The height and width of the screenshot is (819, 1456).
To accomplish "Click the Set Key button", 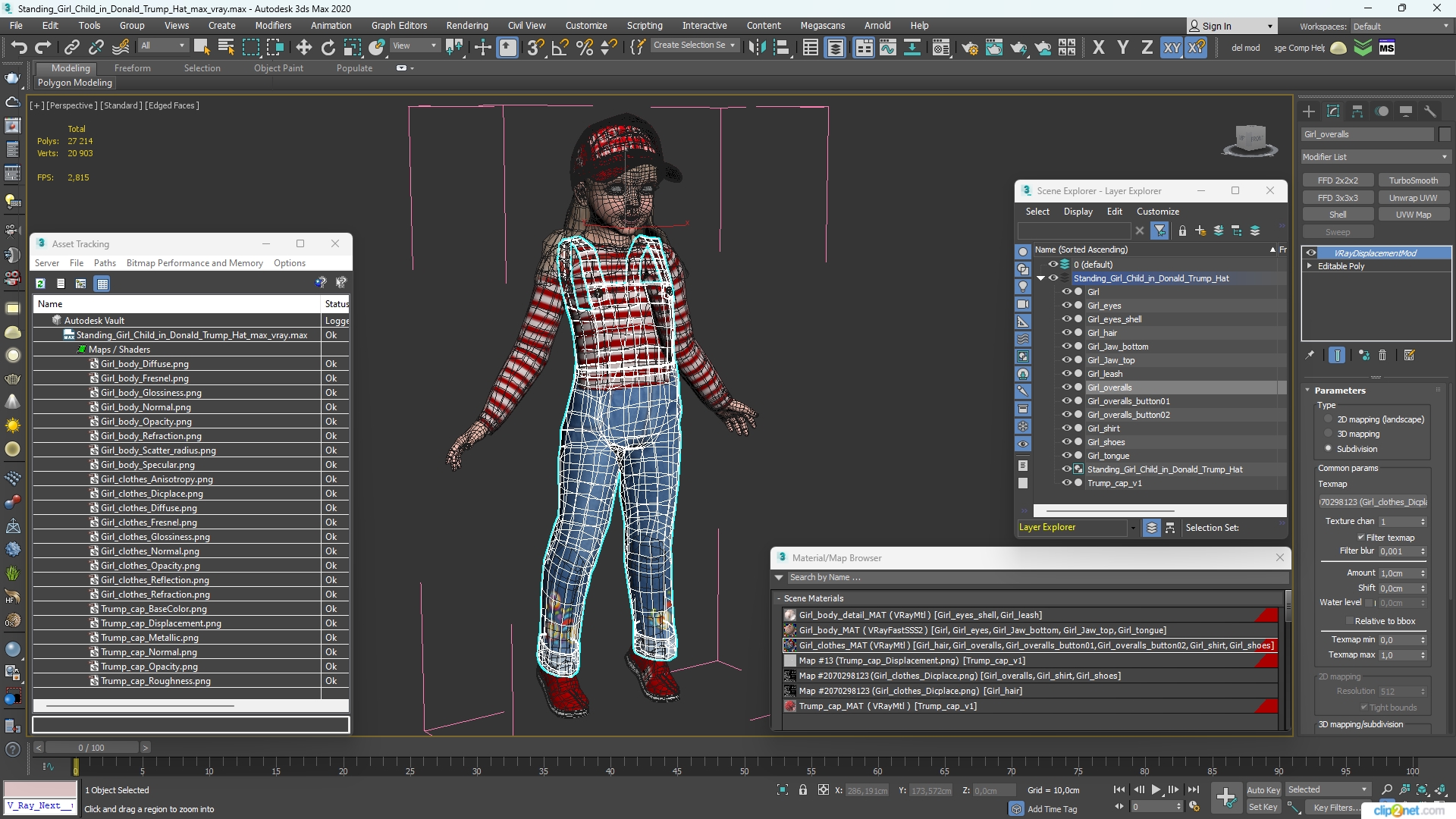I will click(1263, 808).
